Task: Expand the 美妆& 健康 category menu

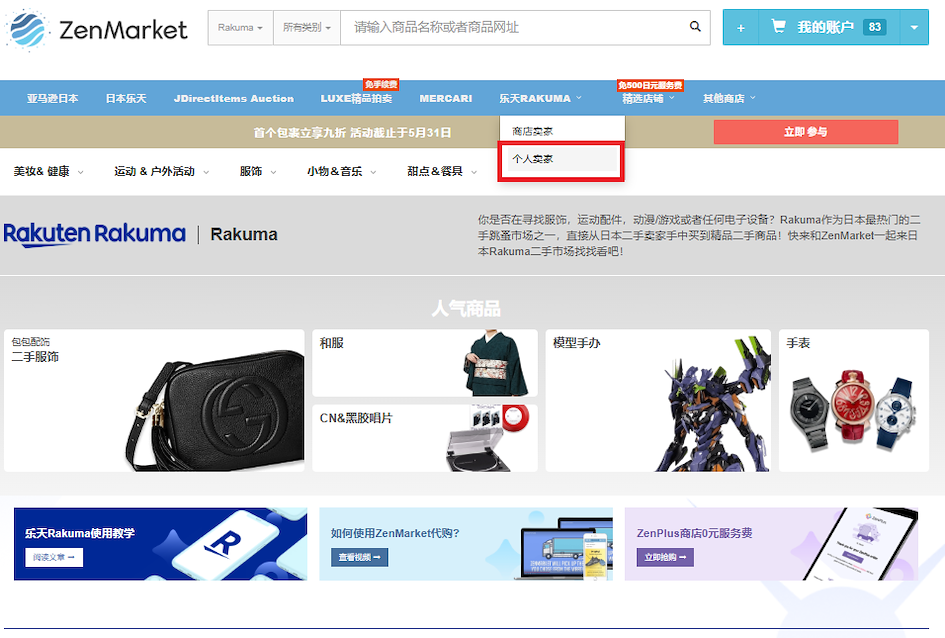Action: [48, 171]
